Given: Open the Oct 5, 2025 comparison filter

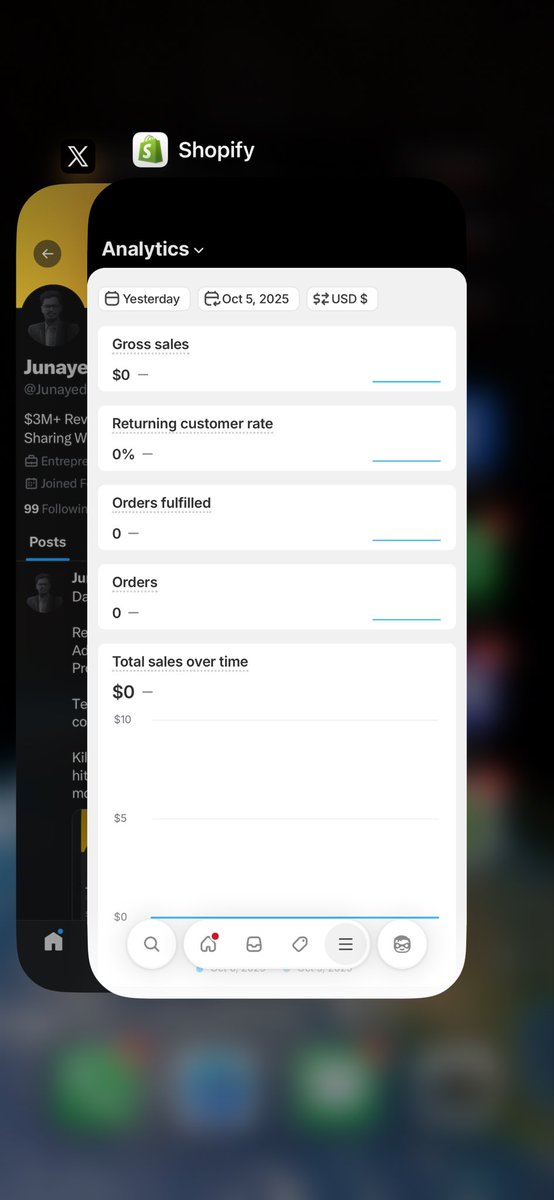Looking at the screenshot, I should tap(248, 299).
